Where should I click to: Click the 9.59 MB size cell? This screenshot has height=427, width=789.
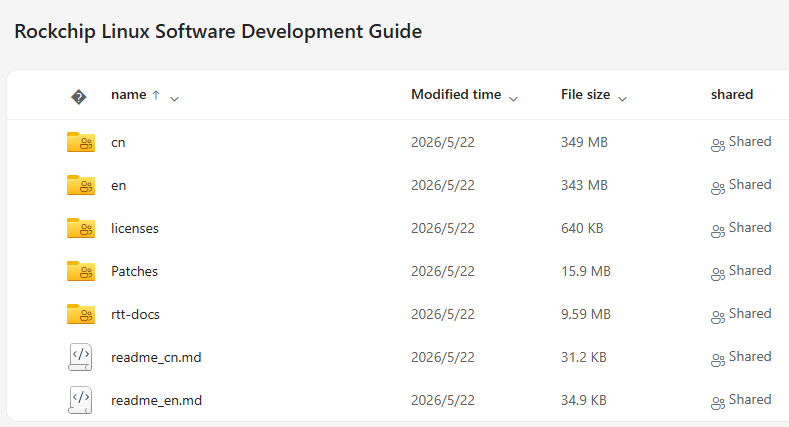coord(586,314)
